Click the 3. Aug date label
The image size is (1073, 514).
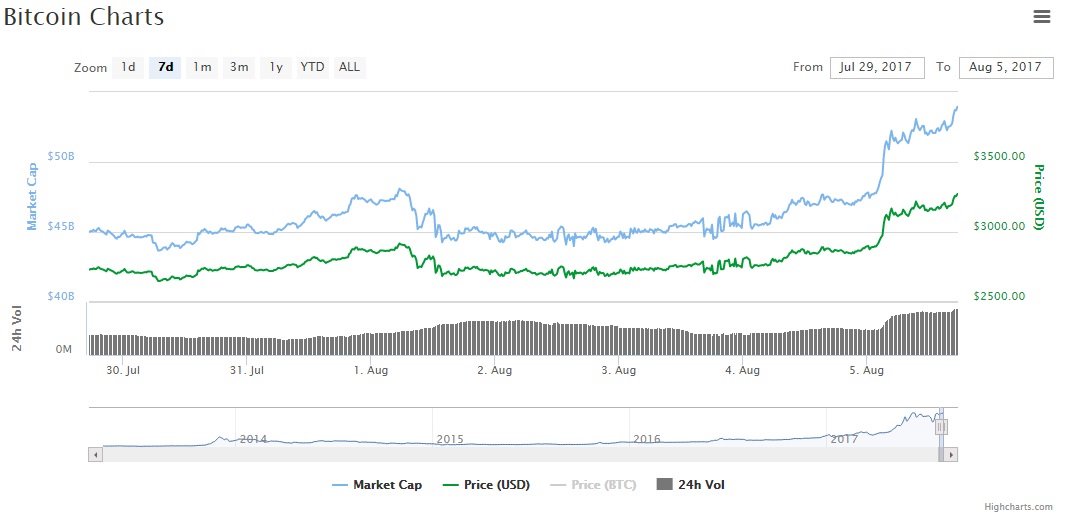coord(619,370)
